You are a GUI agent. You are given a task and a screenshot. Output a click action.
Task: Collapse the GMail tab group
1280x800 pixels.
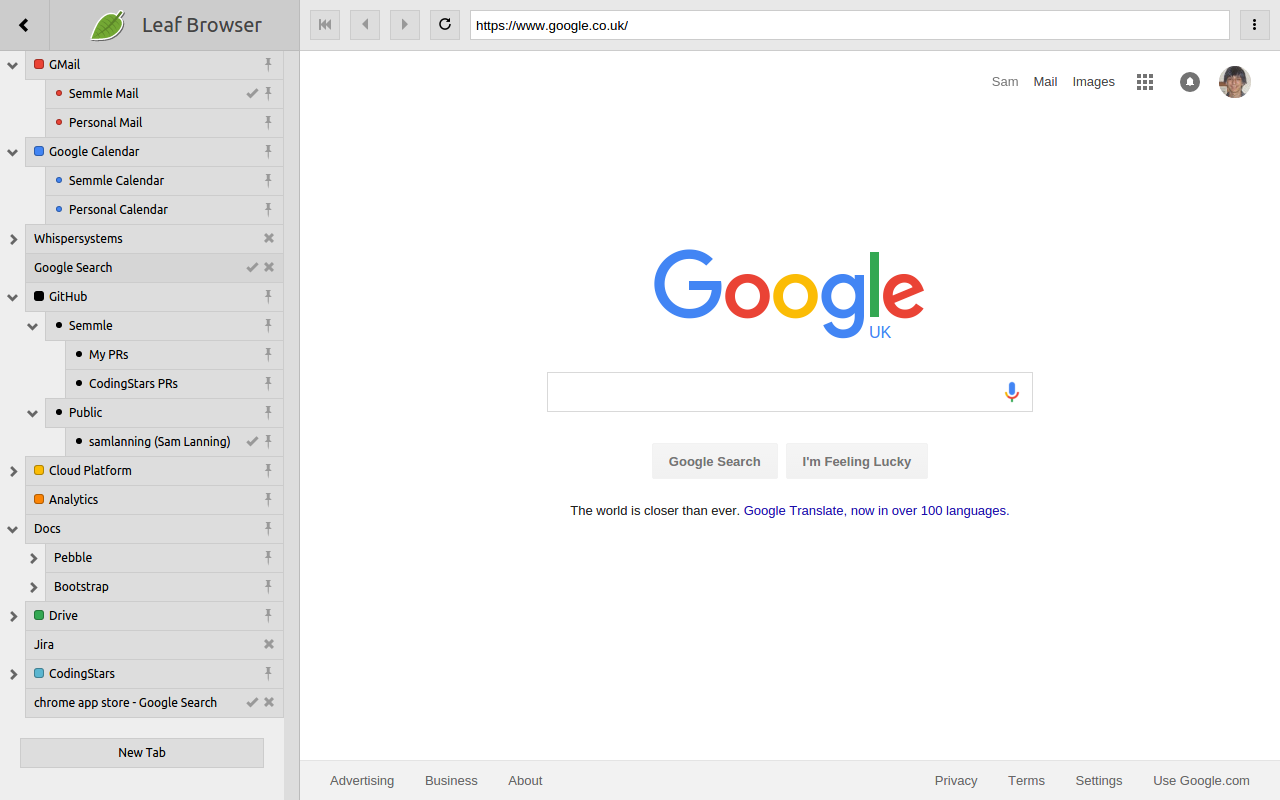point(12,64)
